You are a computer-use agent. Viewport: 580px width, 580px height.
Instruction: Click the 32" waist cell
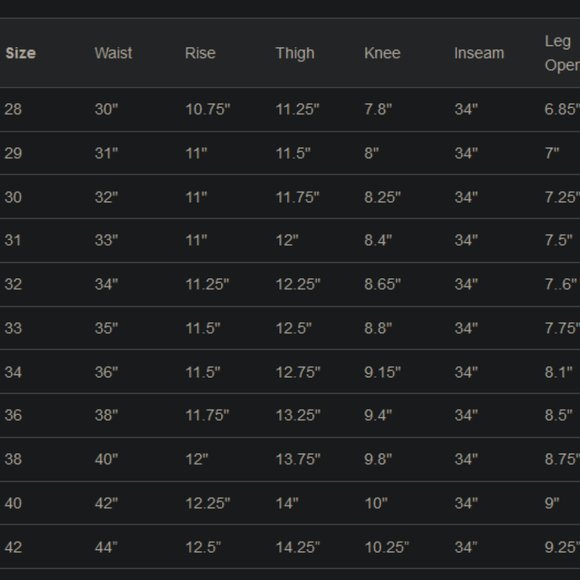pos(106,197)
